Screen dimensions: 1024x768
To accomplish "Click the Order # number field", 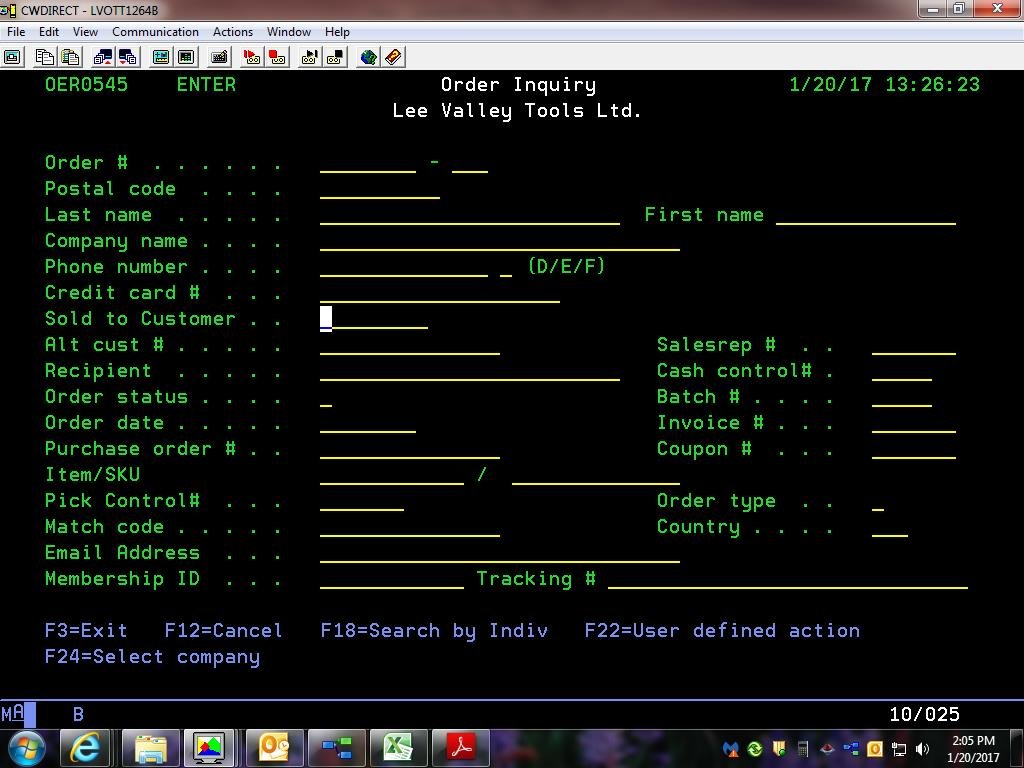I will pyautogui.click(x=368, y=163).
